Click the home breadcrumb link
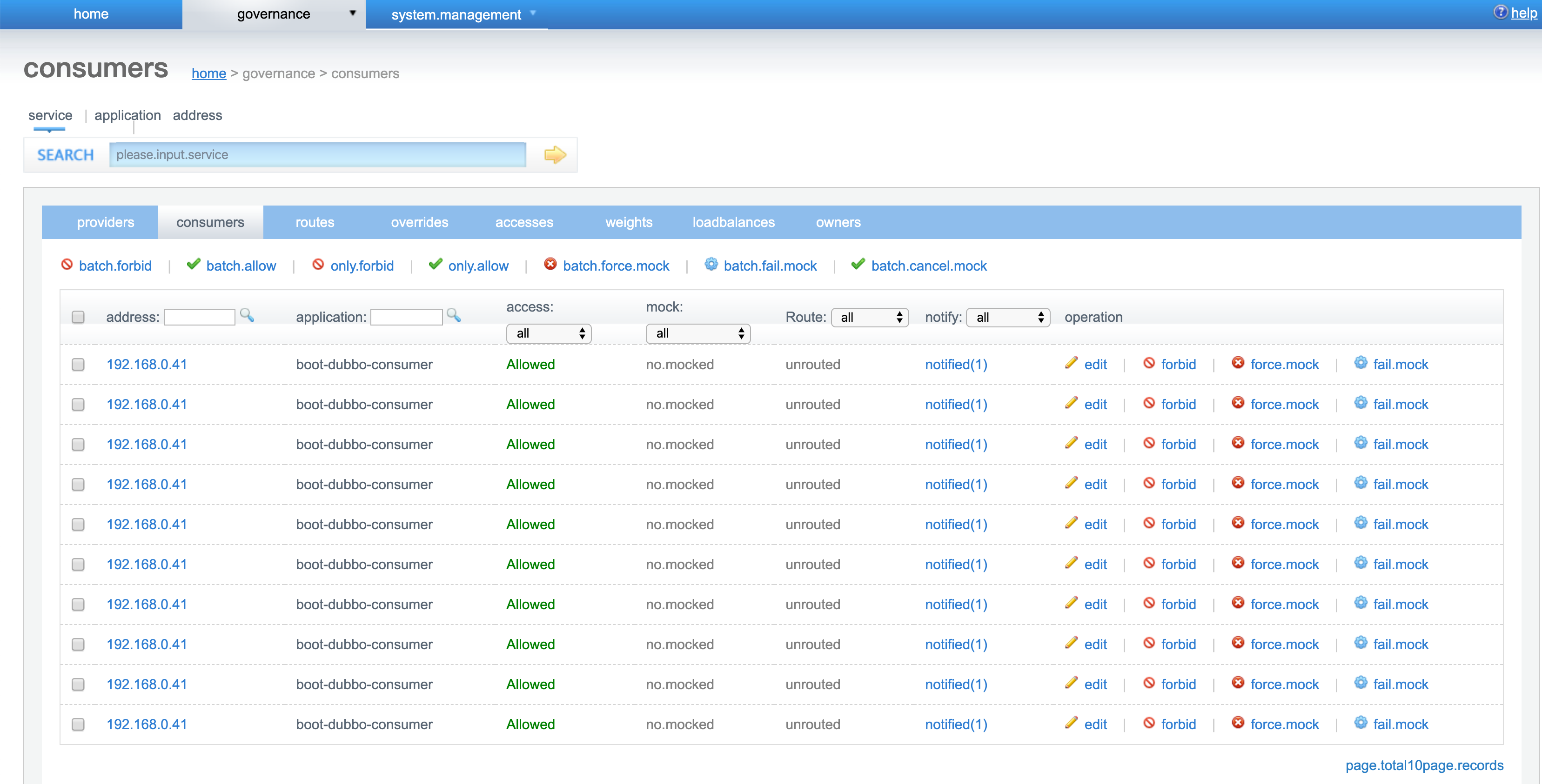The height and width of the screenshot is (784, 1542). click(209, 73)
